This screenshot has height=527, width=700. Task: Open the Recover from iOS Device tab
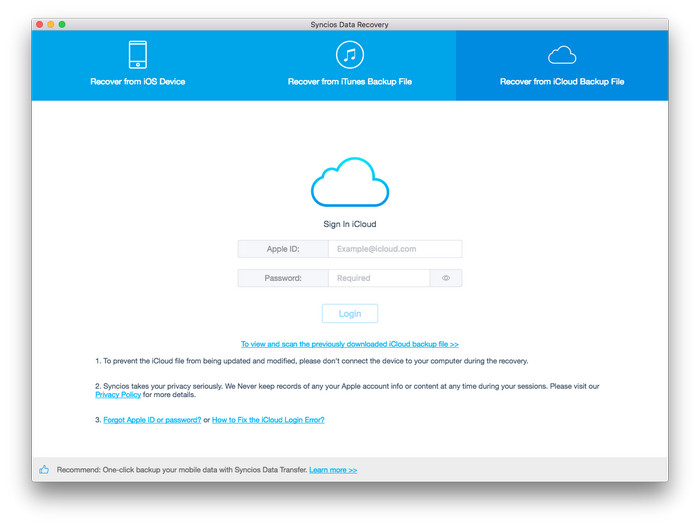[138, 65]
